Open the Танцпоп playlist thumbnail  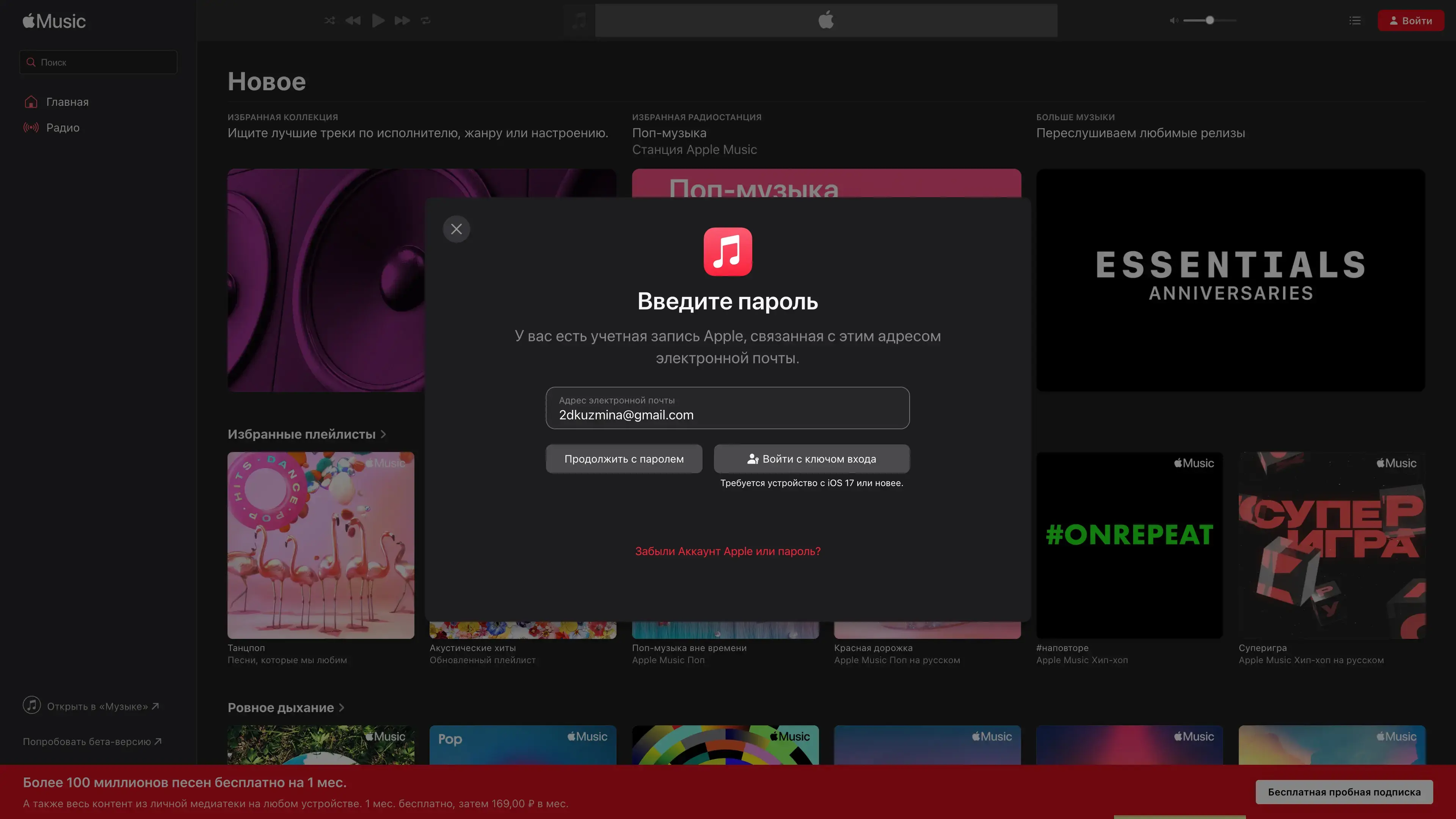[x=320, y=545]
